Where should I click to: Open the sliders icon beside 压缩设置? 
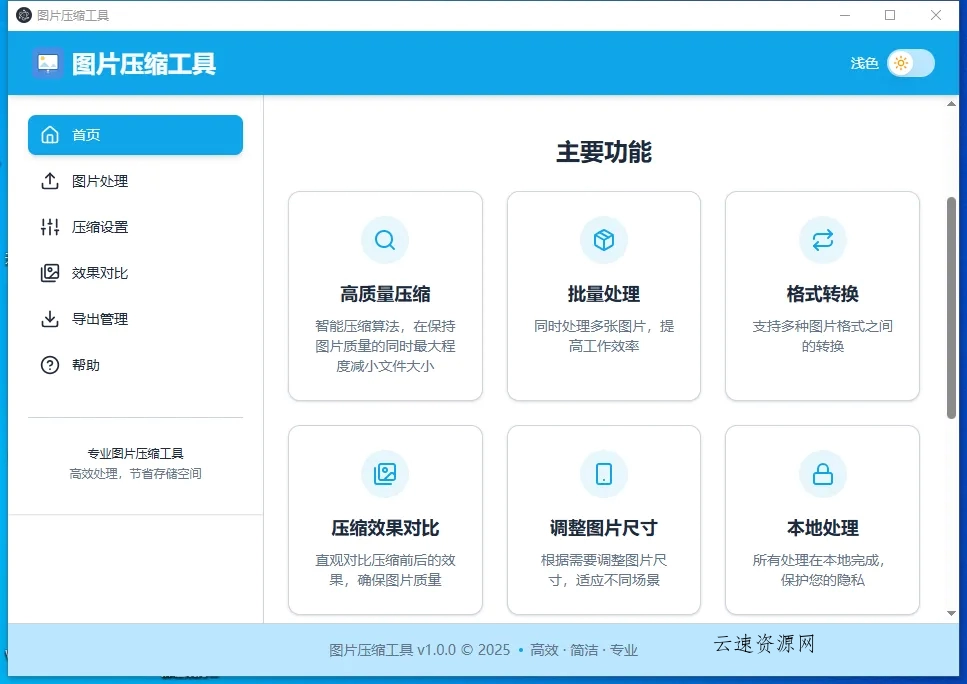[x=50, y=227]
